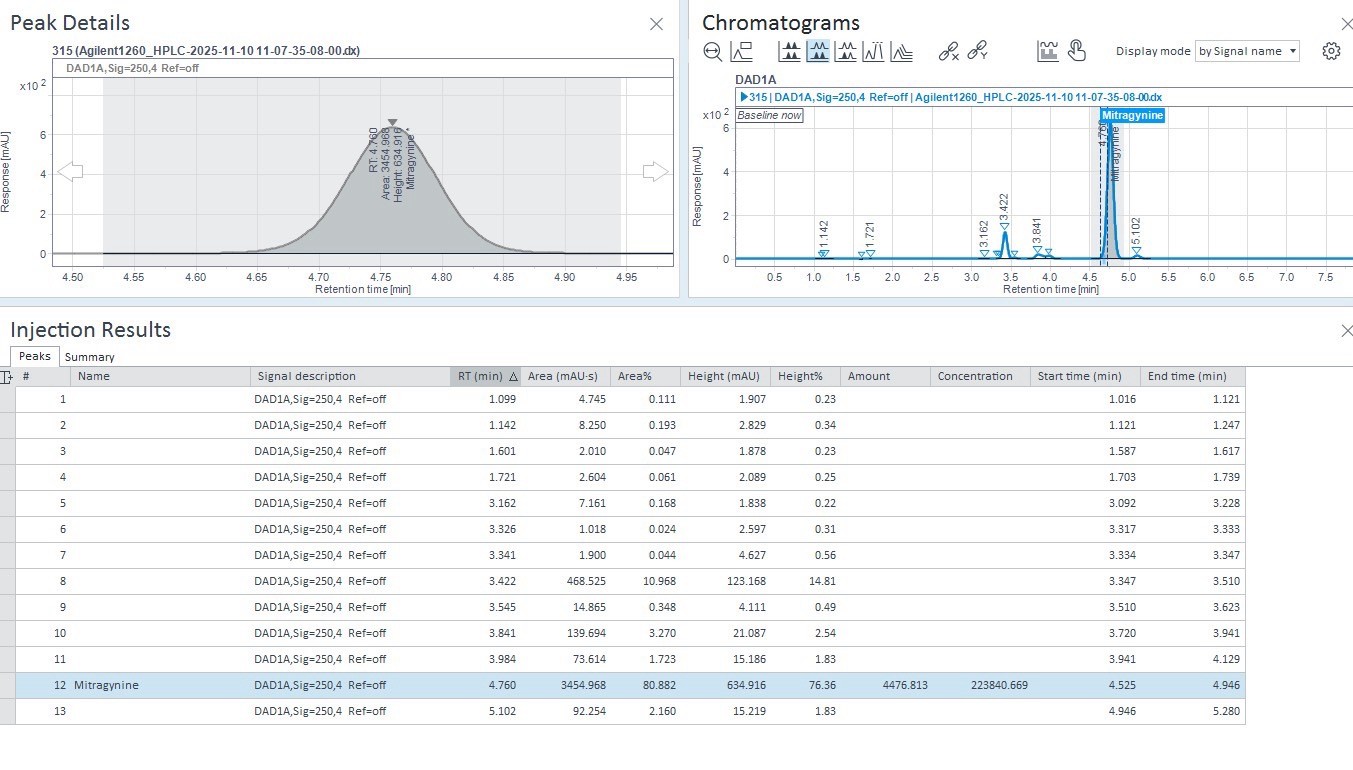Click the zoom-to-fit magnifier icon in Chromatograms
This screenshot has width=1353, height=770.
point(713,52)
